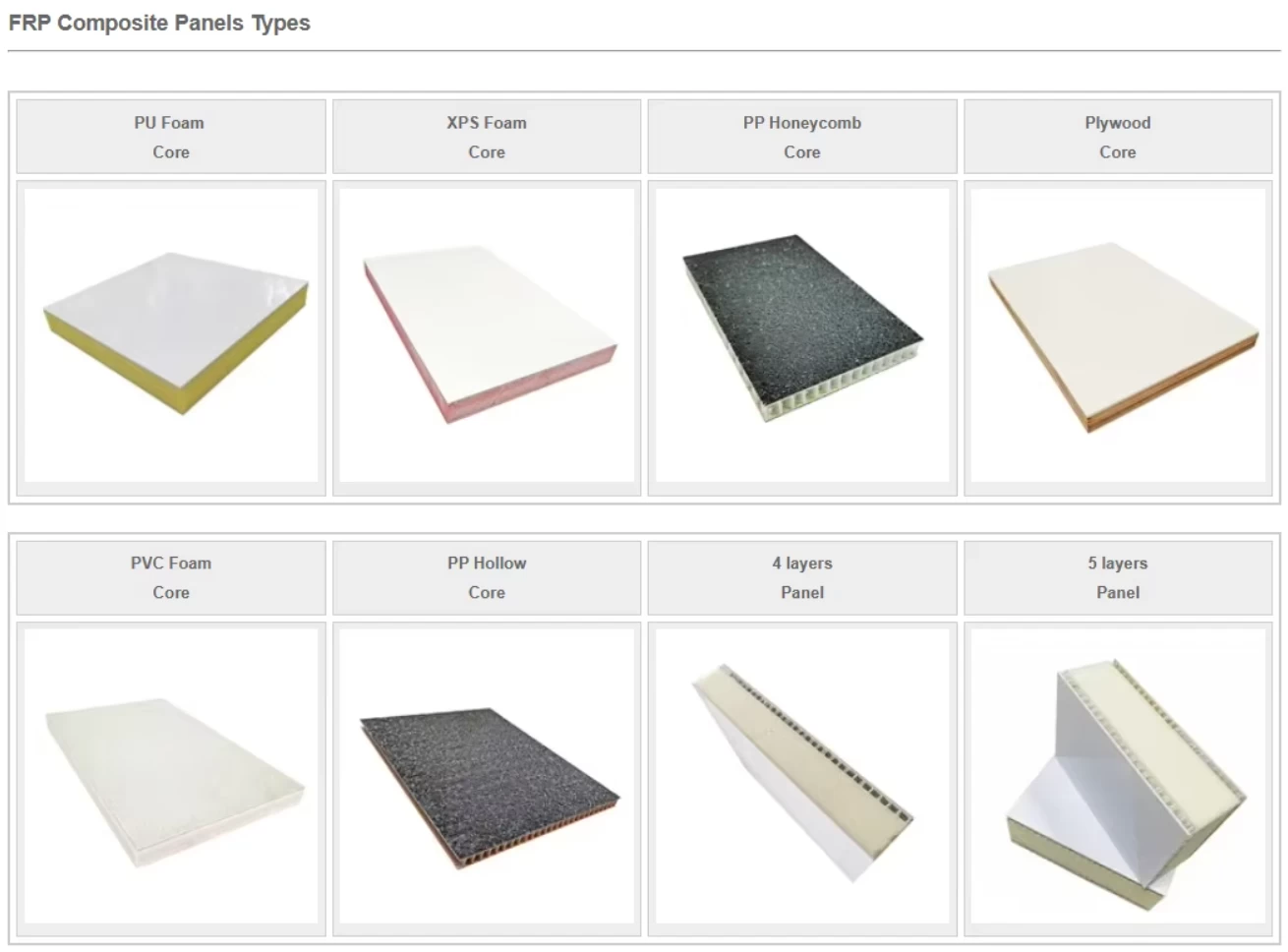Click the honeycomb cells on PP Honeycomb panel
Screen dimensions: 1288x952
click(x=845, y=388)
